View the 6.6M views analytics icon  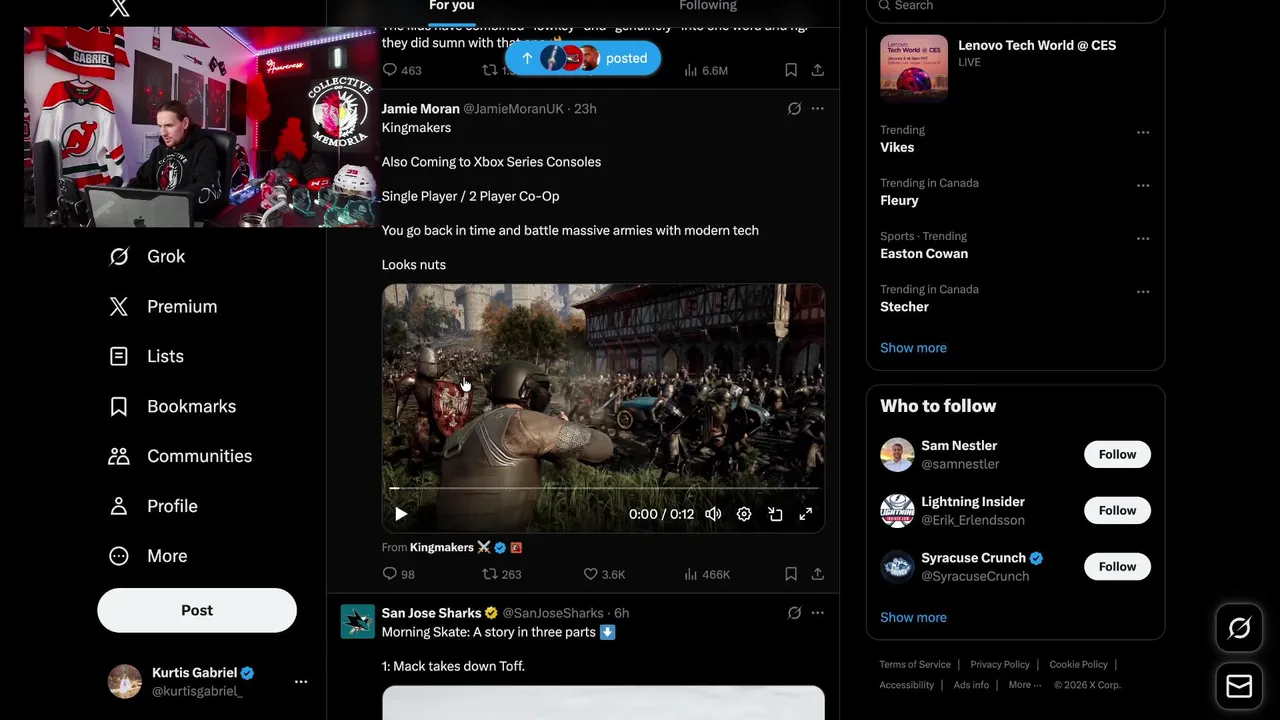[x=690, y=70]
